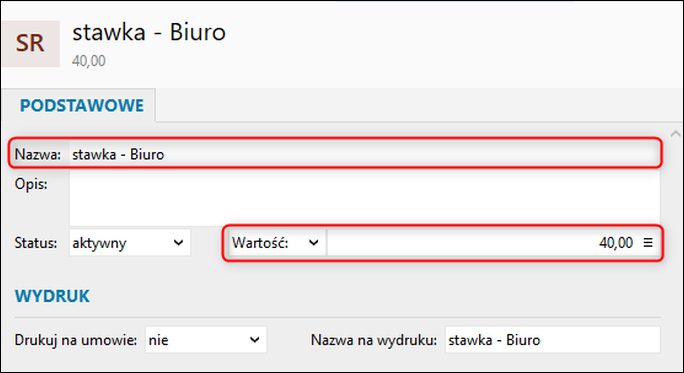The image size is (684, 373).
Task: Click the gray 40,00 subtitle under title
Action: (x=89, y=61)
